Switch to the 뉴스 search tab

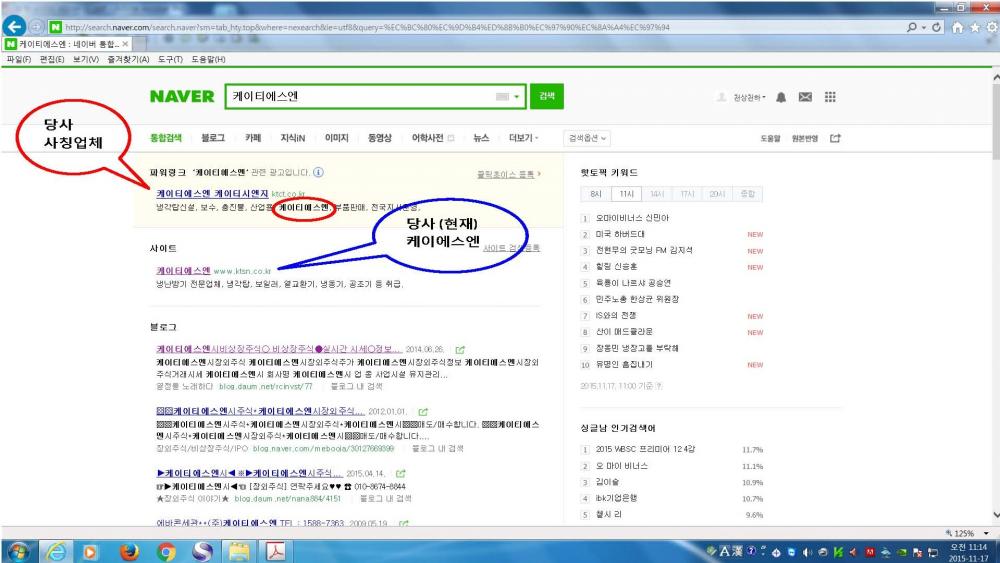482,138
